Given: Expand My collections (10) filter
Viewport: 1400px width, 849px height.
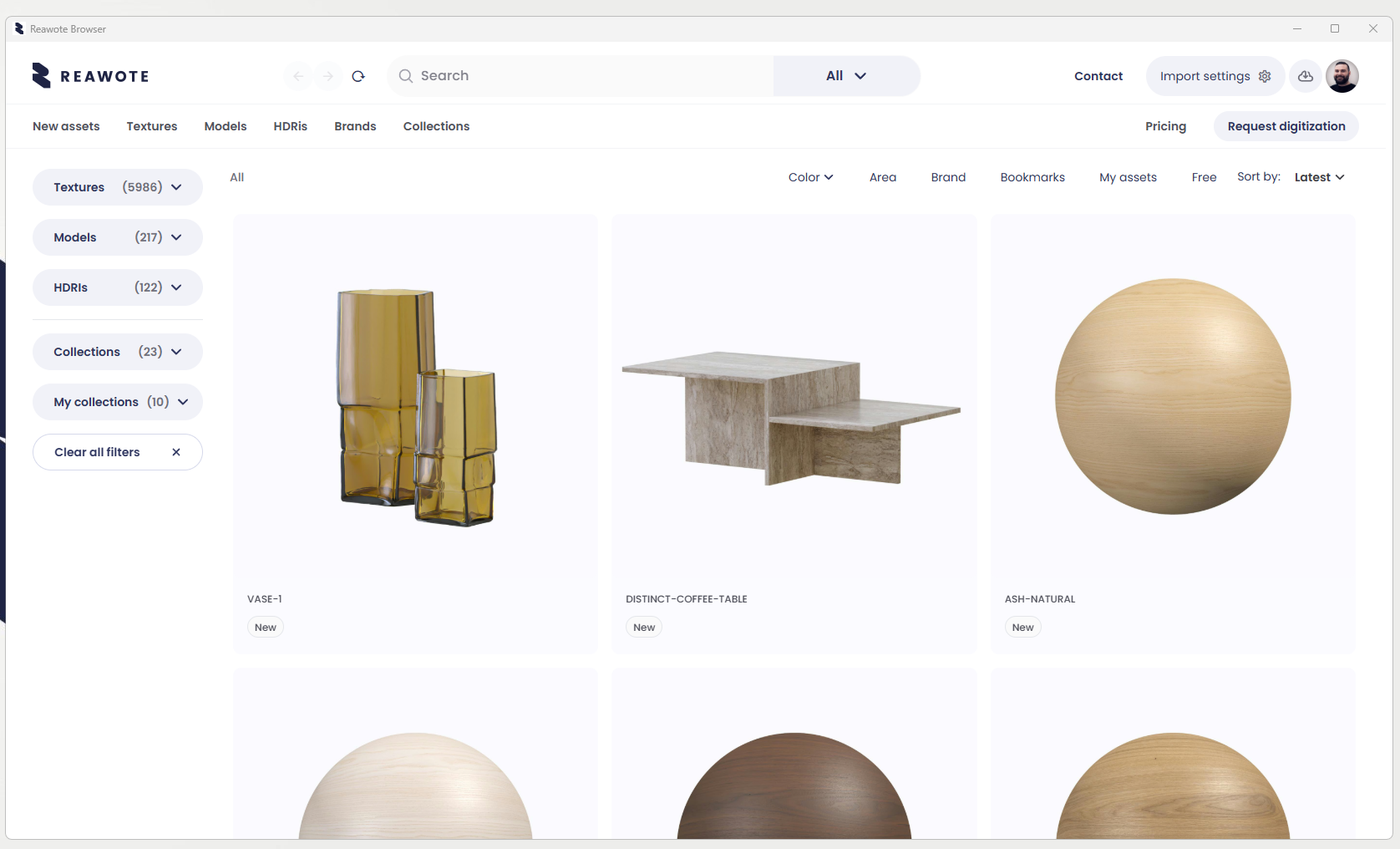Looking at the screenshot, I should pyautogui.click(x=118, y=402).
